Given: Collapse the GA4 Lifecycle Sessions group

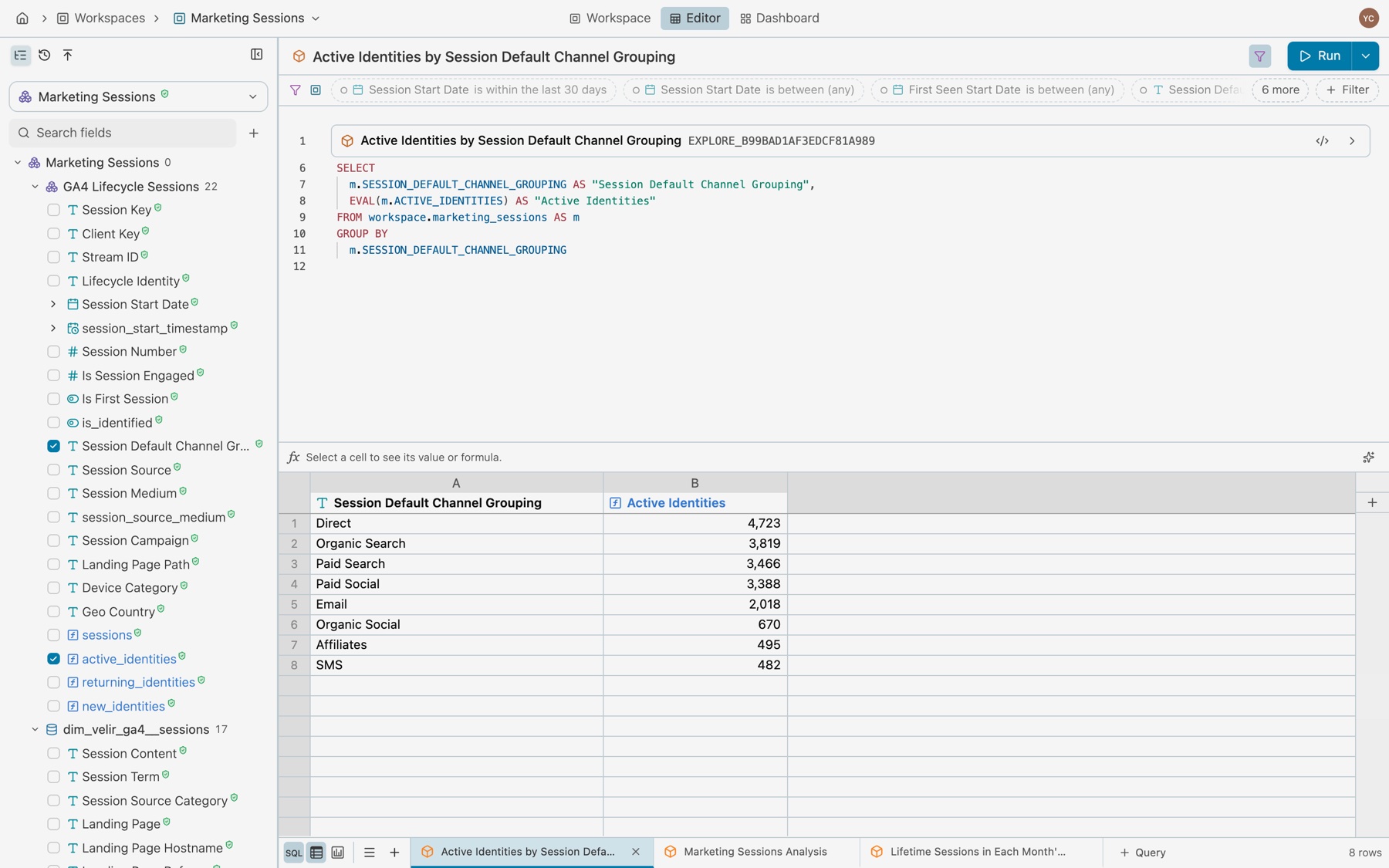Looking at the screenshot, I should (35, 187).
